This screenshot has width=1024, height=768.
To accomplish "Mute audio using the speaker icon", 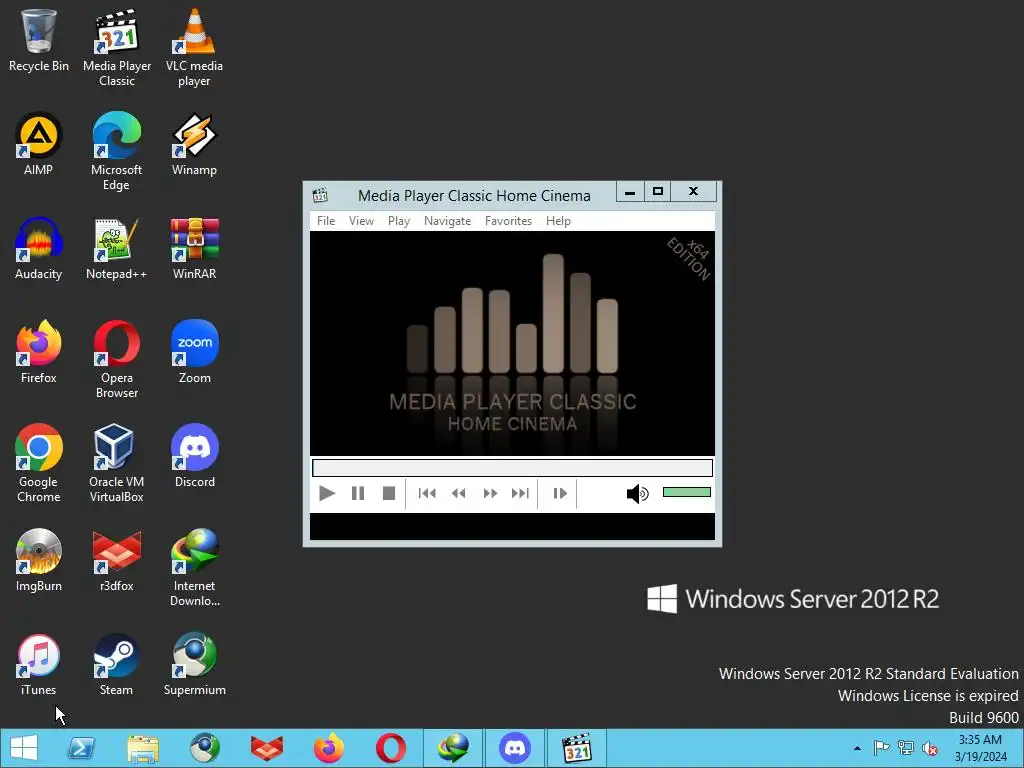I will [x=637, y=494].
